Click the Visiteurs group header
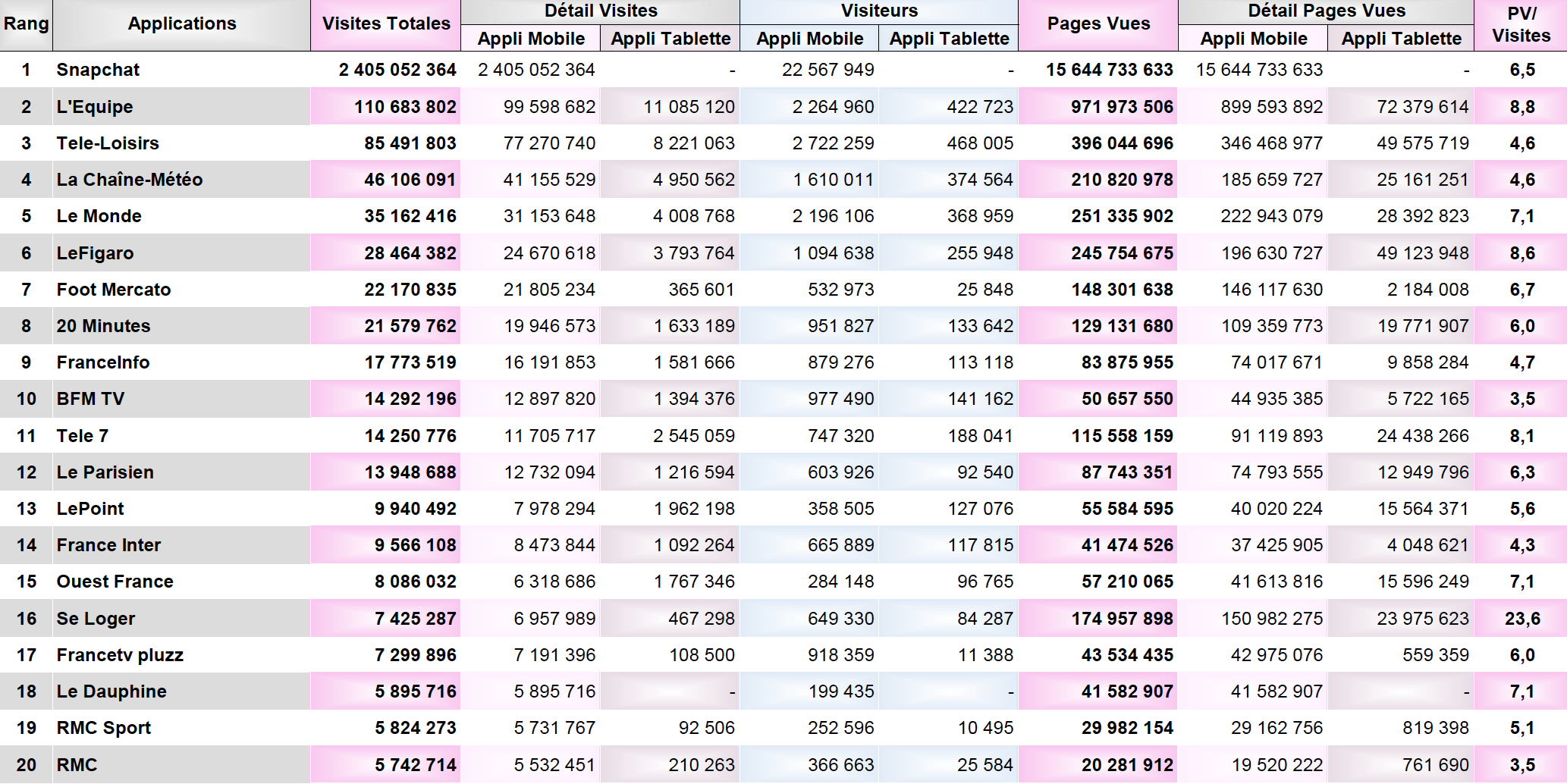The width and height of the screenshot is (1567, 784). point(878,11)
